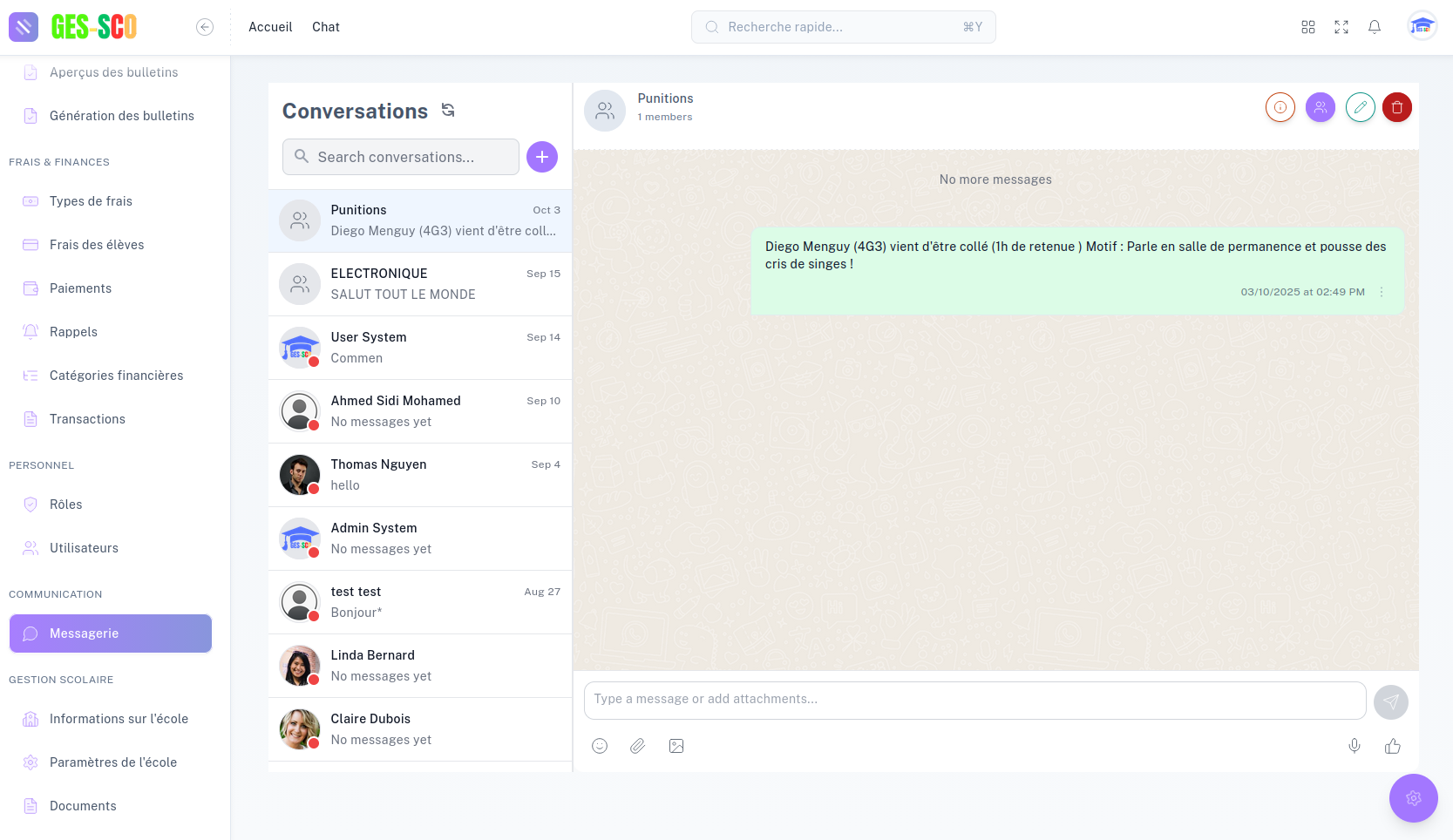The height and width of the screenshot is (840, 1453).
Task: Open the apps grid icon
Action: click(1307, 26)
